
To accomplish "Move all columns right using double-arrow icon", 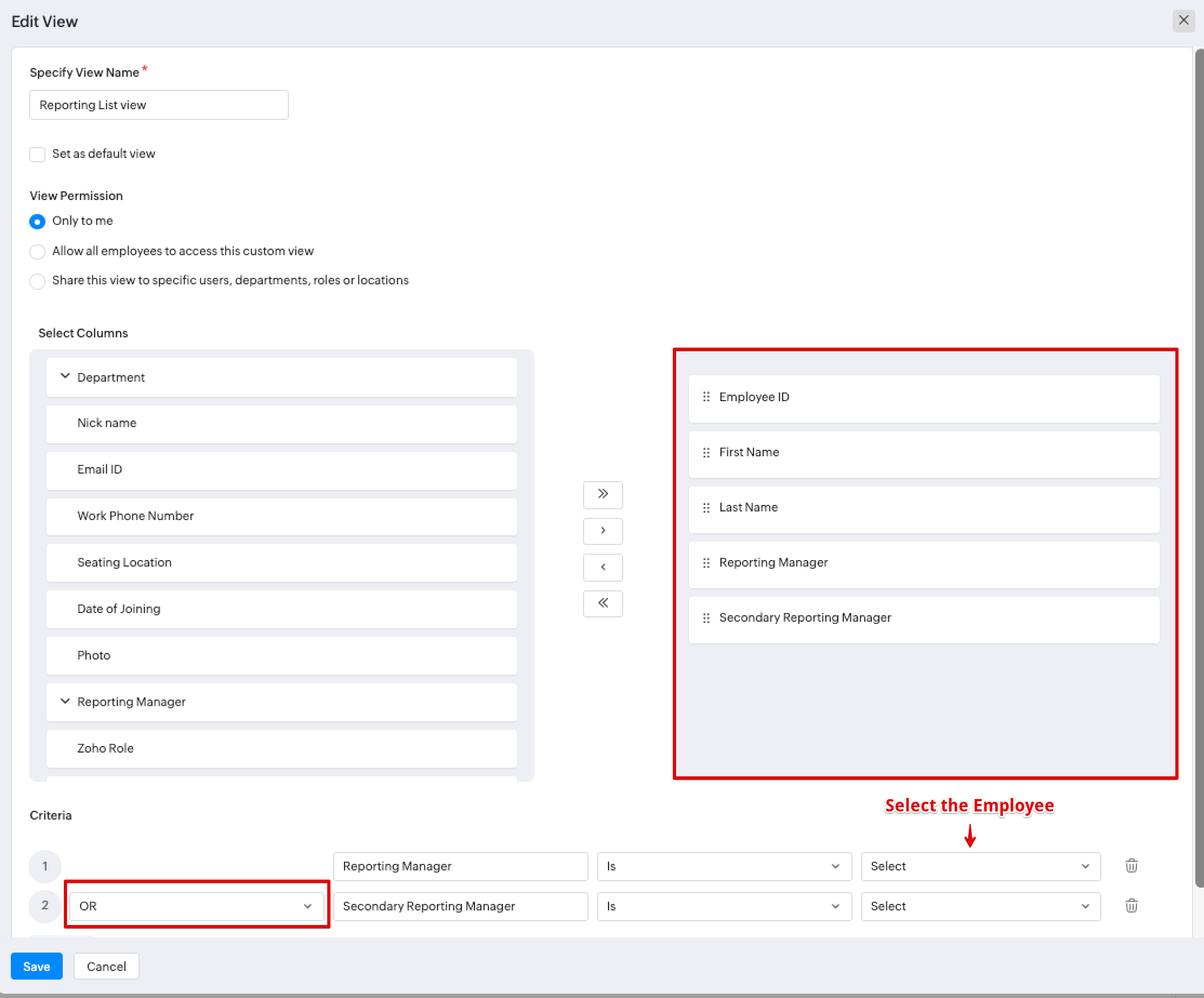I will [602, 495].
